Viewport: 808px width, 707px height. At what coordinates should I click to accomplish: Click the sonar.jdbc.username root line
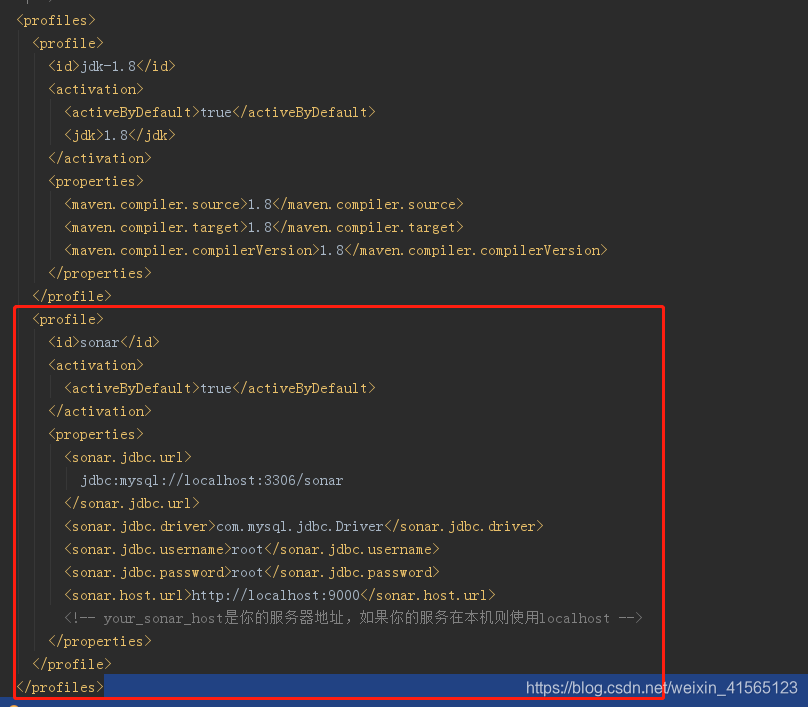tap(252, 550)
